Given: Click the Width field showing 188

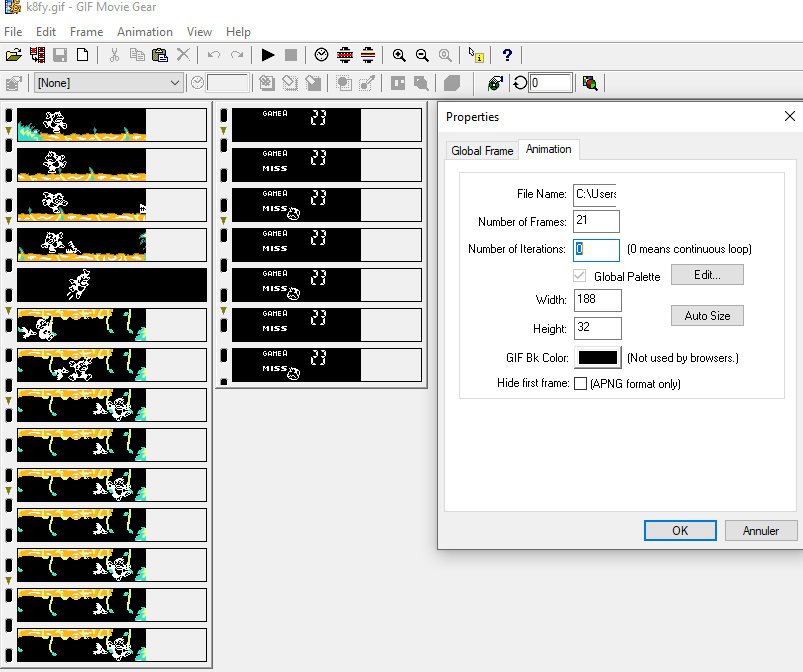Looking at the screenshot, I should point(598,300).
